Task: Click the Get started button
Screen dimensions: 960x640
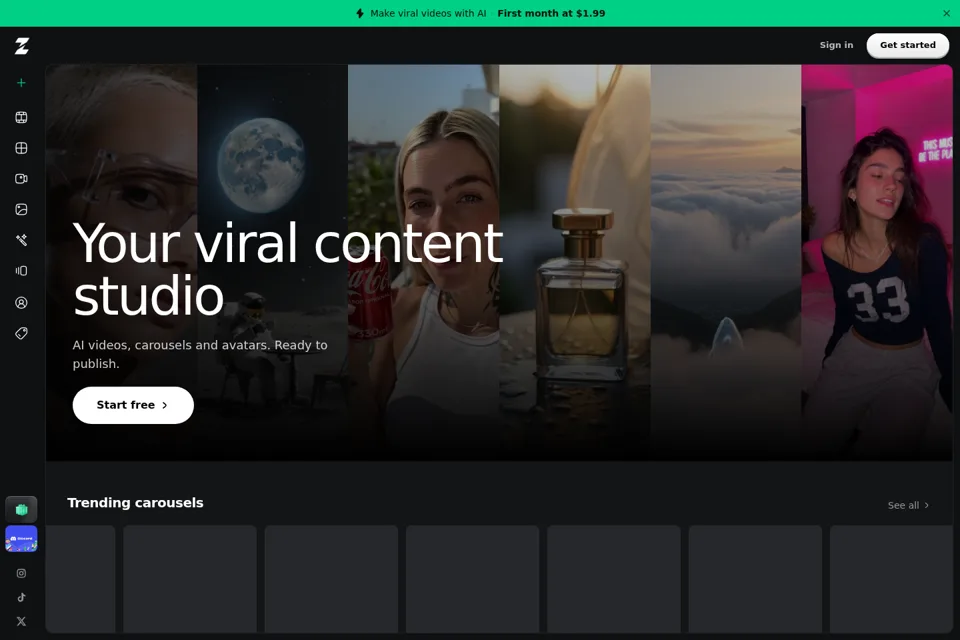Action: point(908,45)
